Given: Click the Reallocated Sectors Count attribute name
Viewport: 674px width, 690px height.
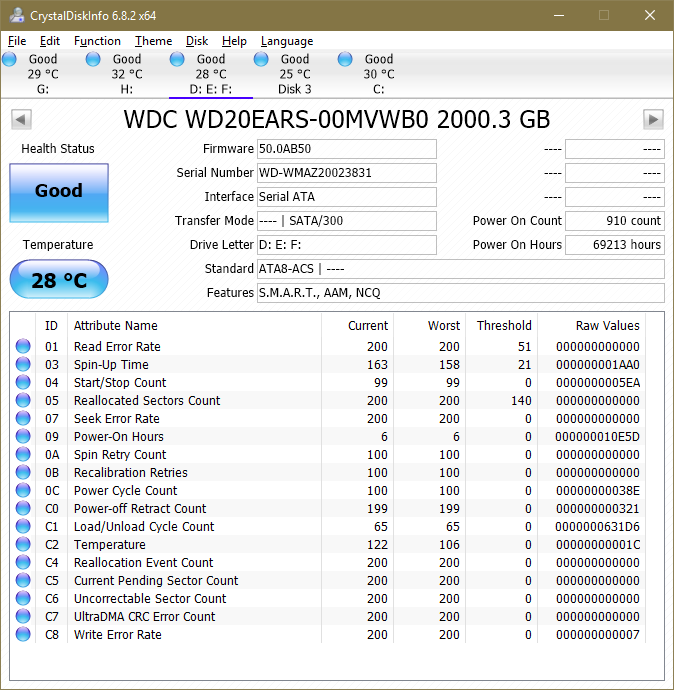Looking at the screenshot, I should [x=147, y=400].
